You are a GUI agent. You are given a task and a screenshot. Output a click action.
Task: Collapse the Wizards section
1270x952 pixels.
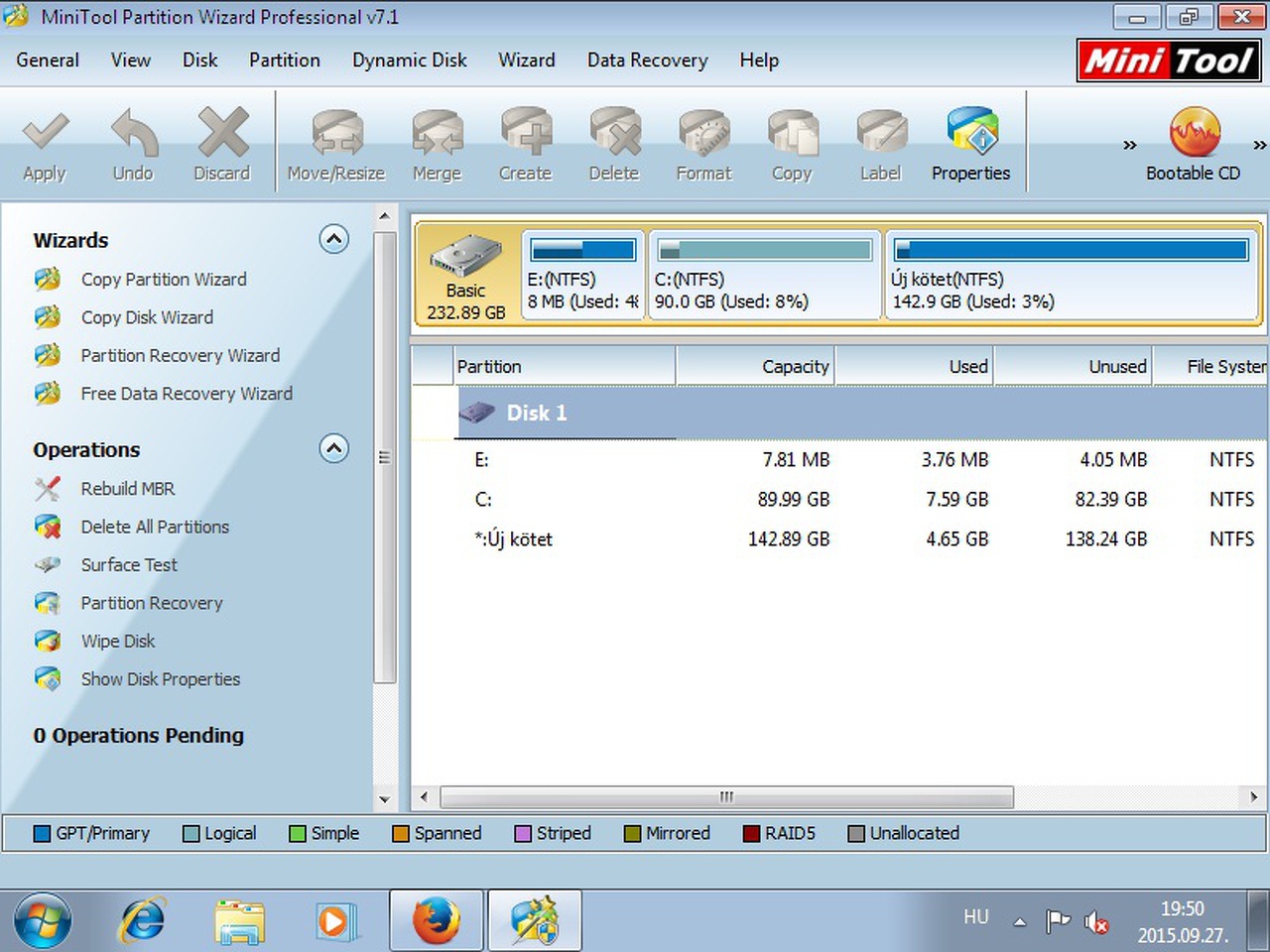[x=334, y=239]
